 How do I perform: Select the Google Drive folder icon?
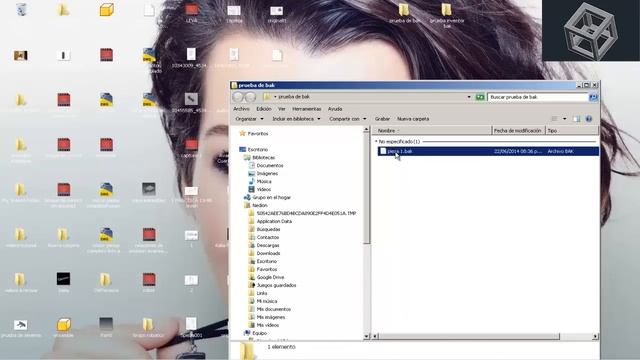(251, 277)
